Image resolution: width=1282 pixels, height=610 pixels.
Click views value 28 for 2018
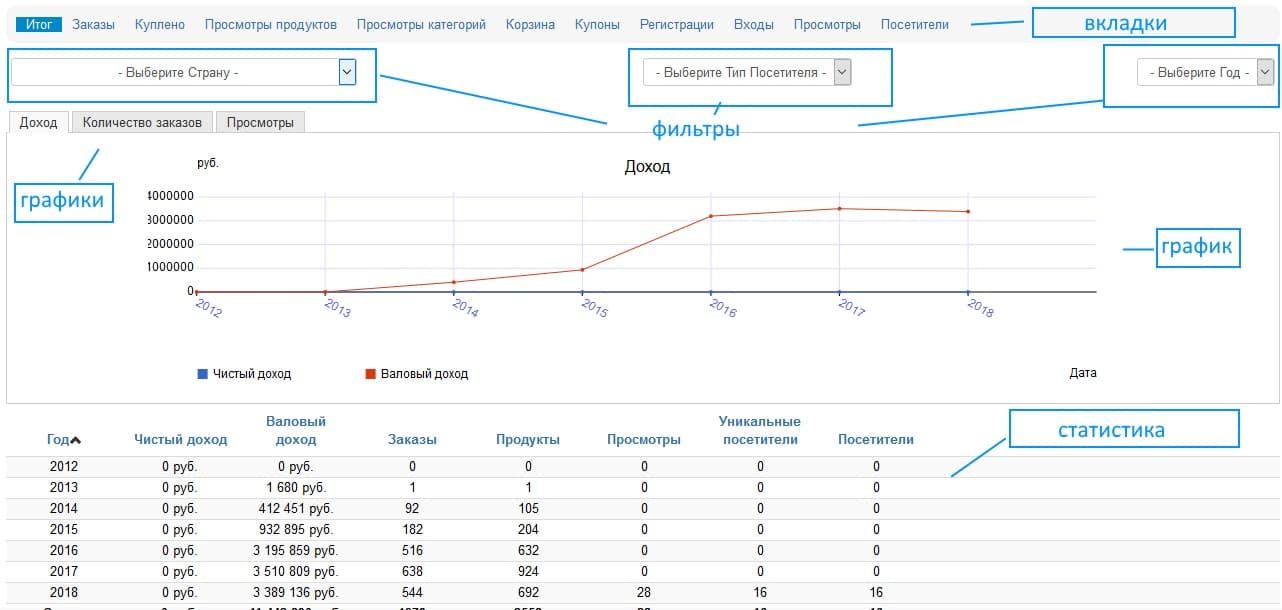point(644,592)
